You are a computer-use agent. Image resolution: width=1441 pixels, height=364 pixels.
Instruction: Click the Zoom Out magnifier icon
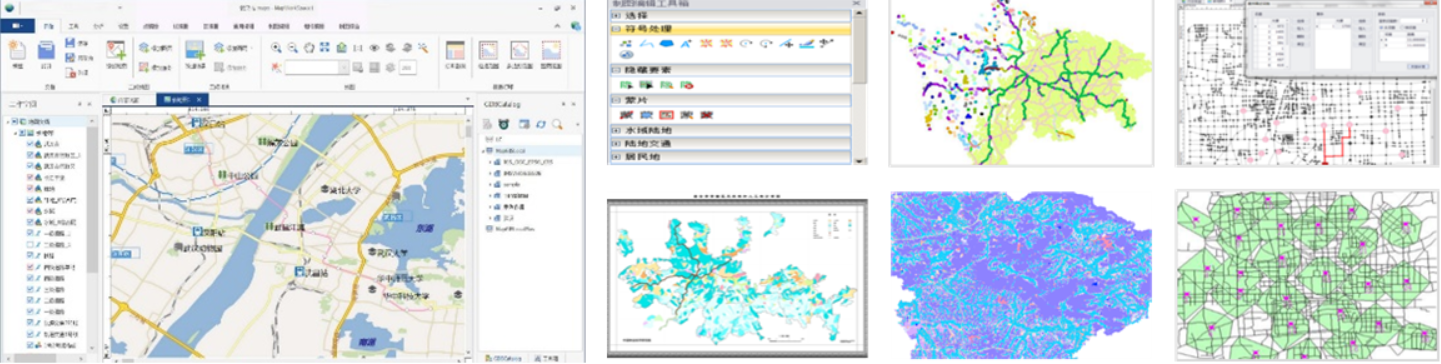coord(293,47)
